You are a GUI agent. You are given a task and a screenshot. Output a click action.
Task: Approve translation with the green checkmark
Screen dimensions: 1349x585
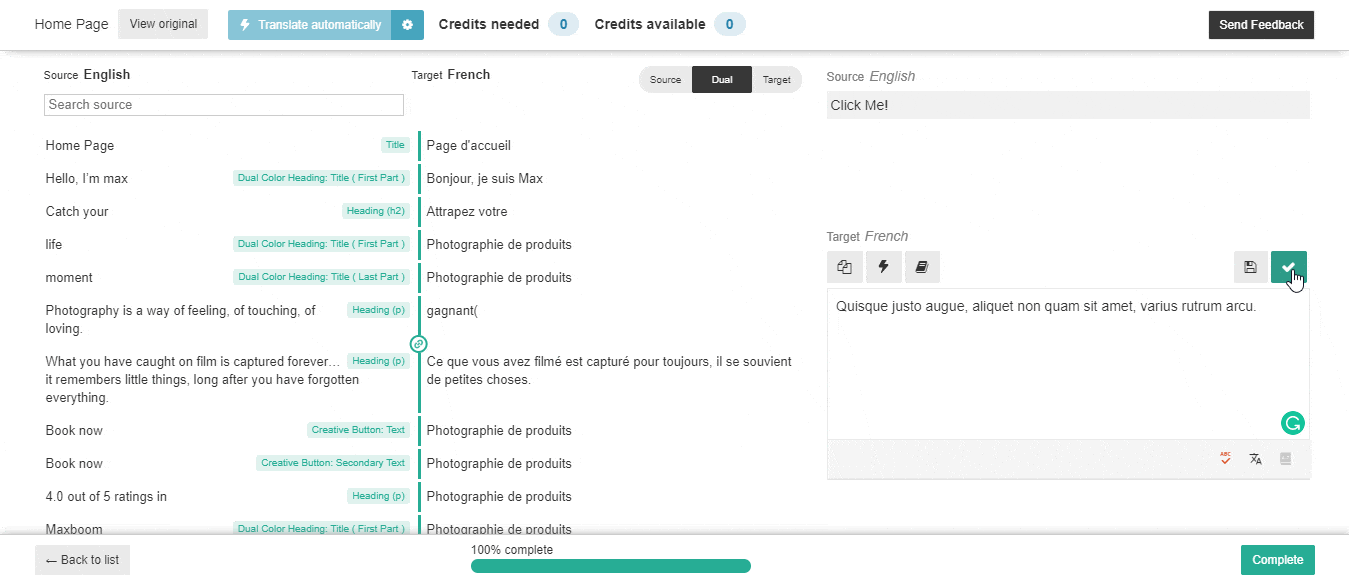coord(1288,267)
